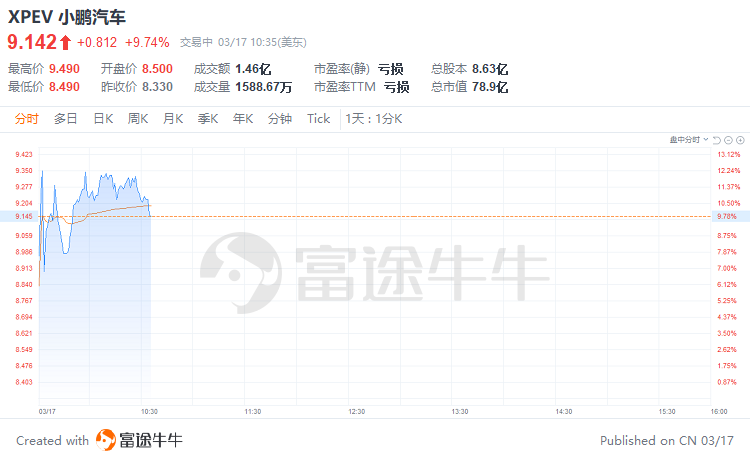Click the 16:00 time axis label
The image size is (750, 461).
pyautogui.click(x=719, y=412)
